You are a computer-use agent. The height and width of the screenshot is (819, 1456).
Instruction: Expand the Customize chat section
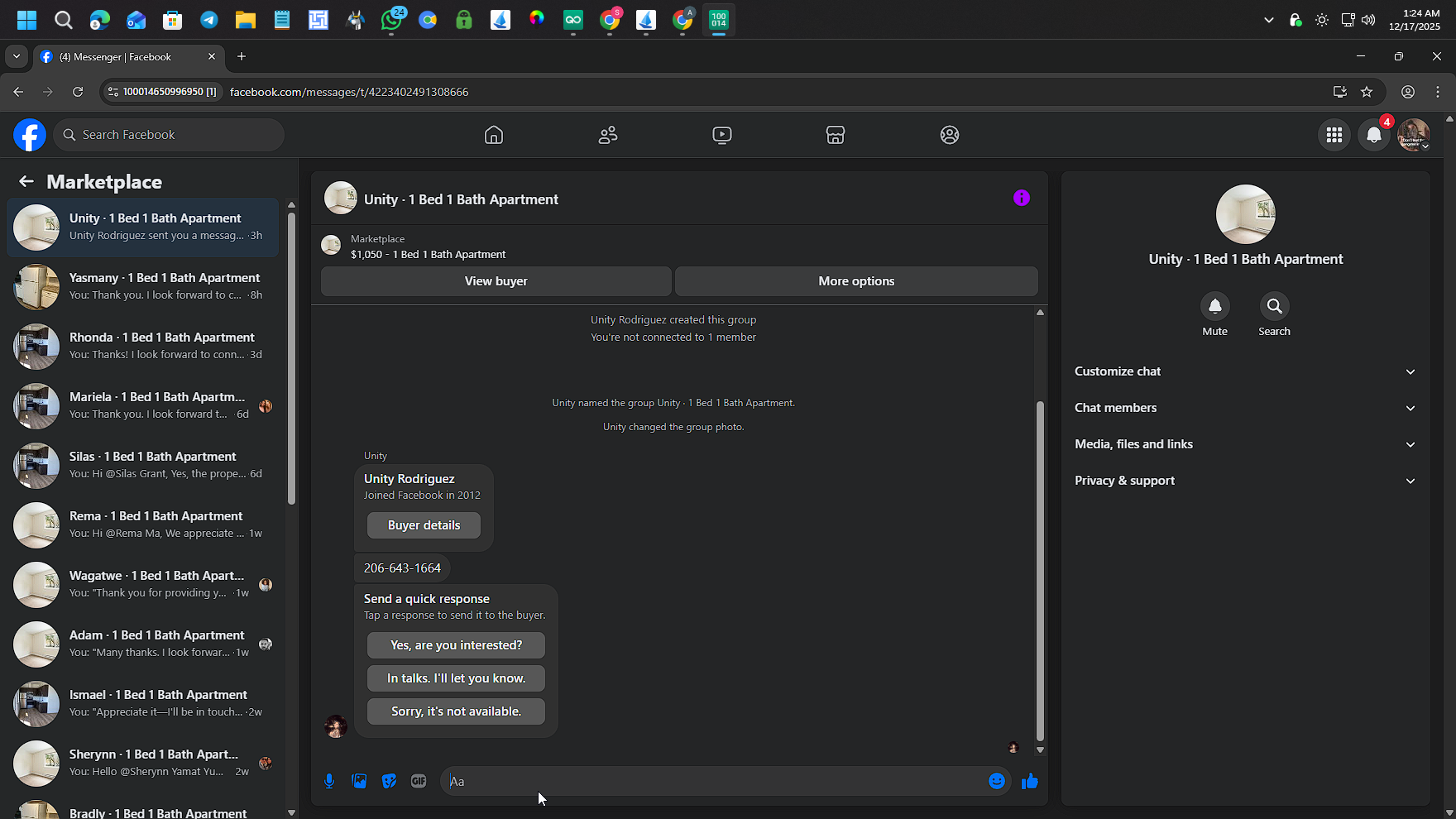pyautogui.click(x=1246, y=371)
